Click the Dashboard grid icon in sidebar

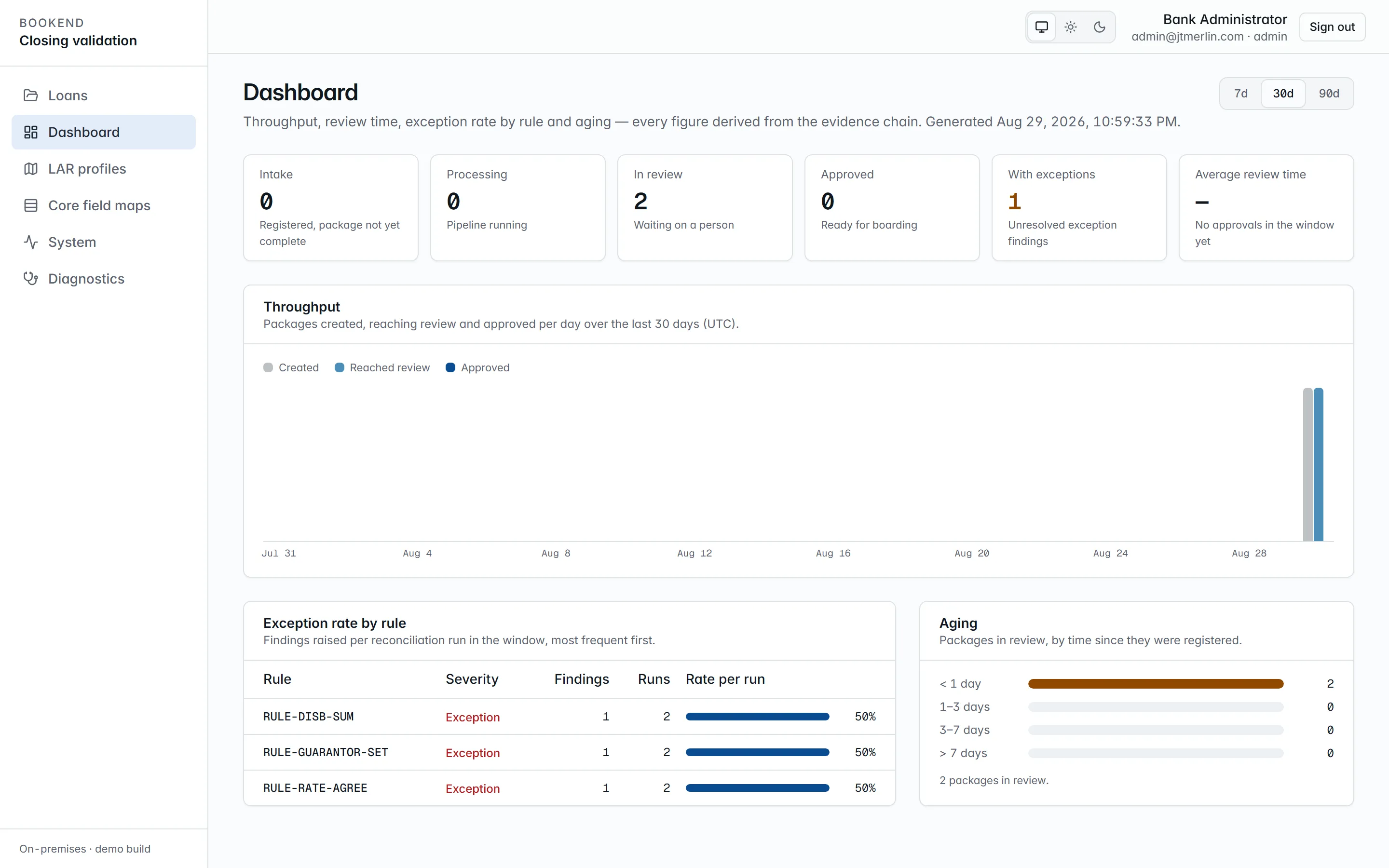(x=31, y=132)
